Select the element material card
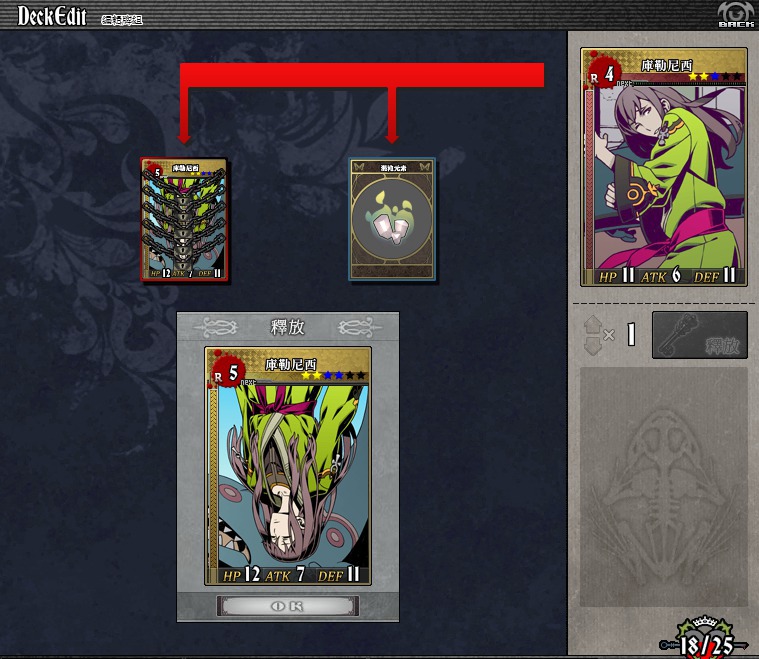The width and height of the screenshot is (759, 659). tap(392, 219)
